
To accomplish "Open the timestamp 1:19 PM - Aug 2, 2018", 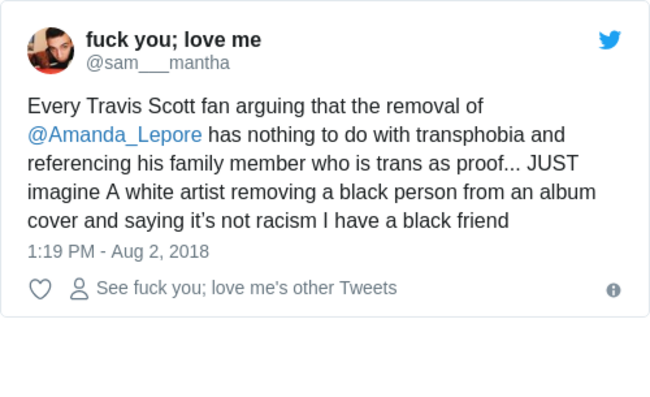I will [118, 252].
